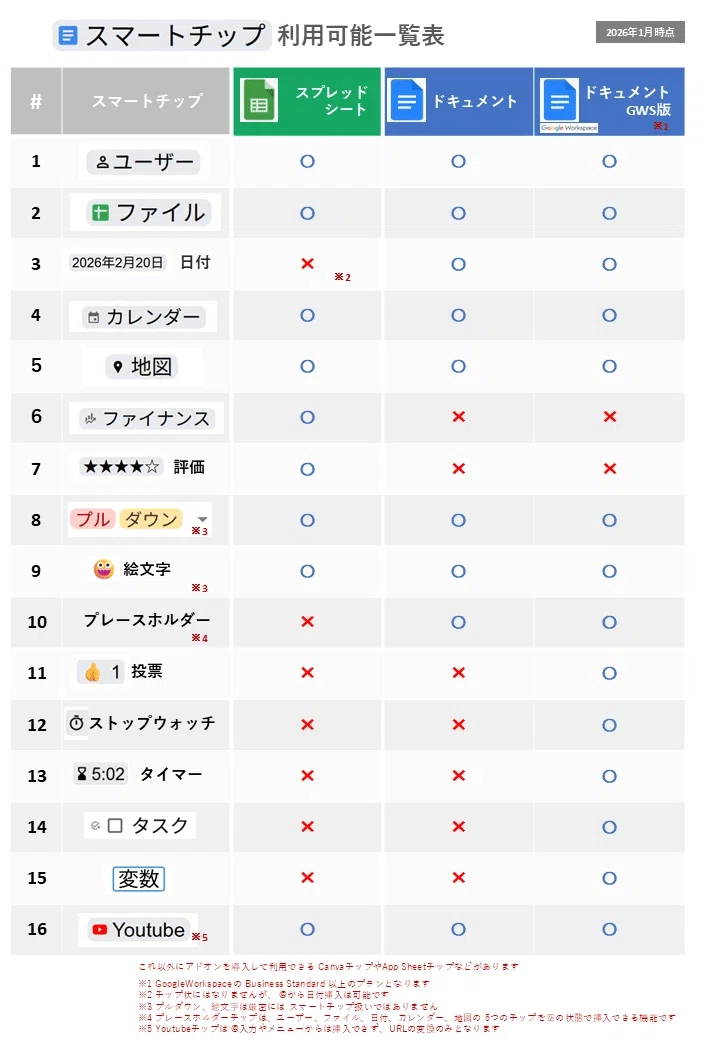Click the blue document icon beside スマートチップ title
Screen dimensions: 720x1040
pos(68,35)
